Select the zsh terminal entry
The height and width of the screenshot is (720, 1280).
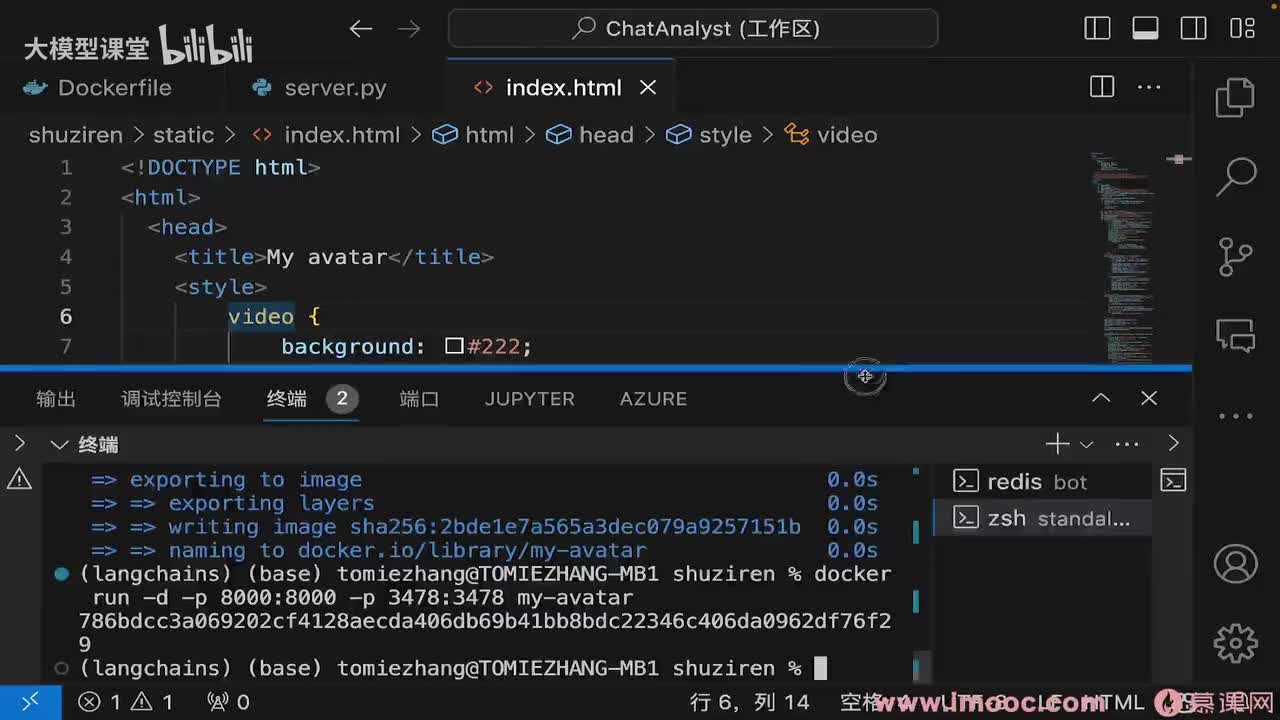(1042, 518)
